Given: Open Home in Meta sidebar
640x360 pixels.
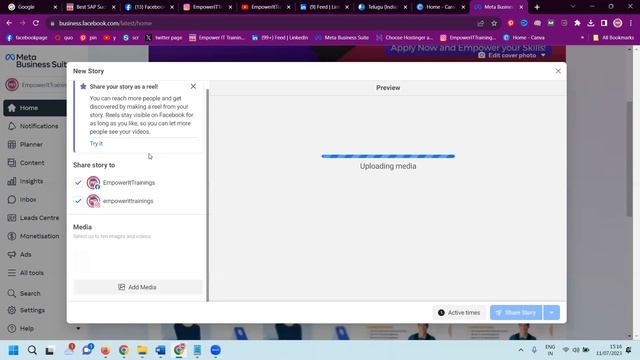Looking at the screenshot, I should tap(35, 108).
